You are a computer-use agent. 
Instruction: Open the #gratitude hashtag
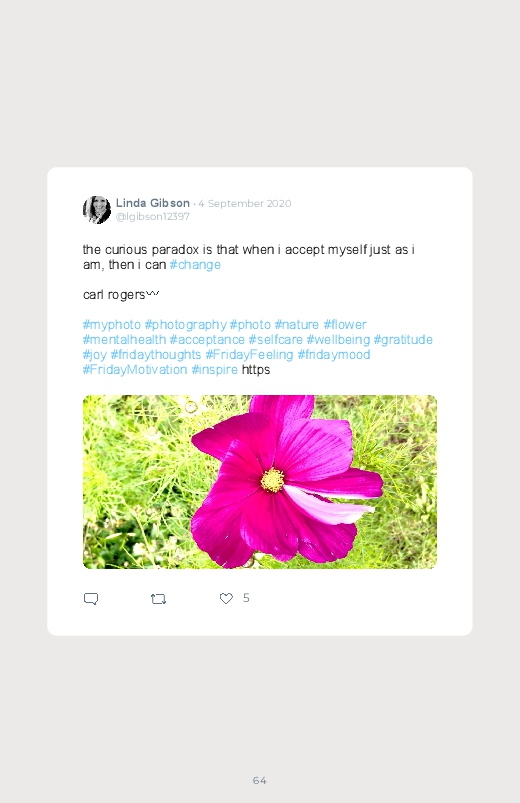pyautogui.click(x=403, y=340)
